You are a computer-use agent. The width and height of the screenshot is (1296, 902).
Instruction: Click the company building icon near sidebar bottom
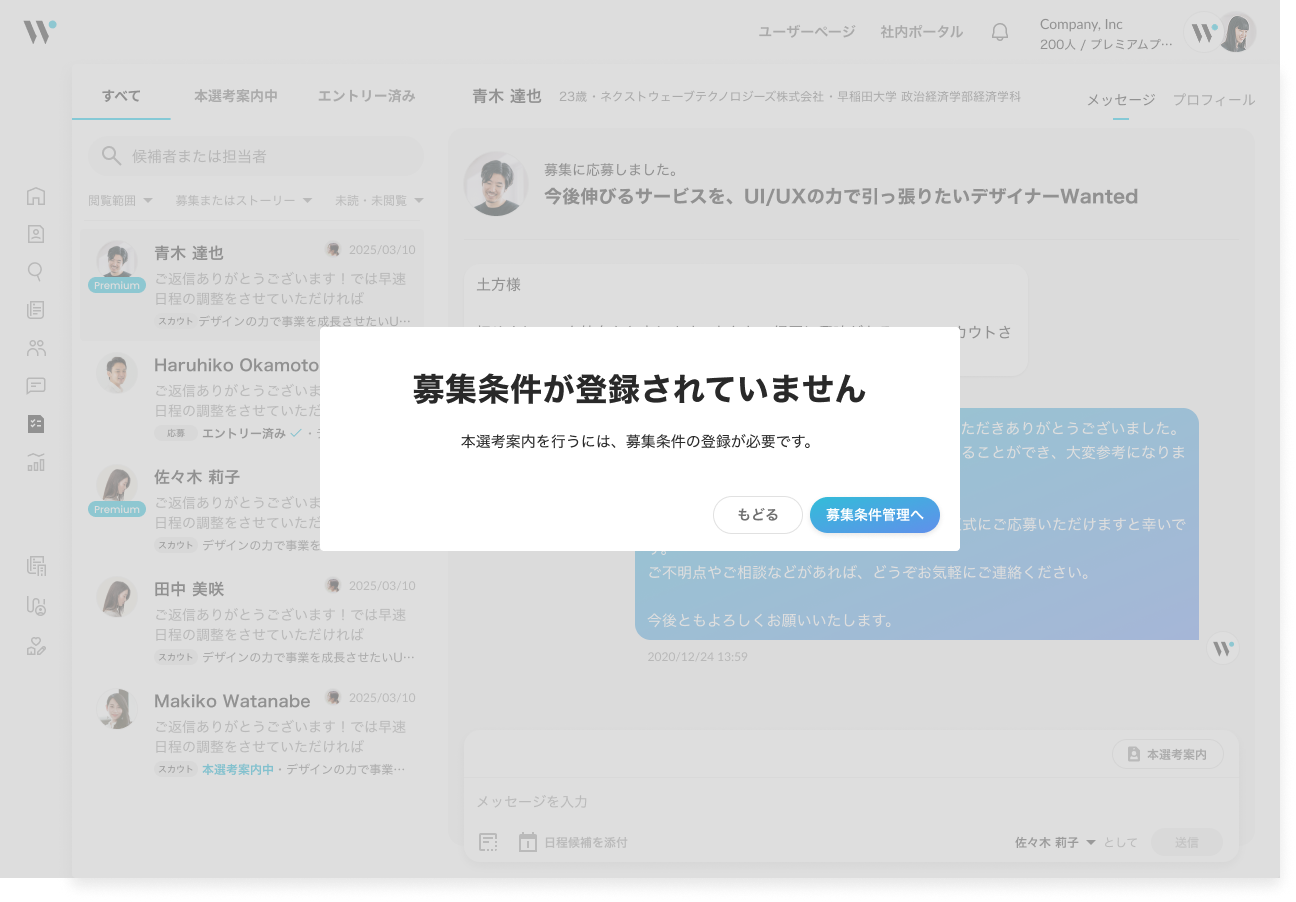pos(36,566)
